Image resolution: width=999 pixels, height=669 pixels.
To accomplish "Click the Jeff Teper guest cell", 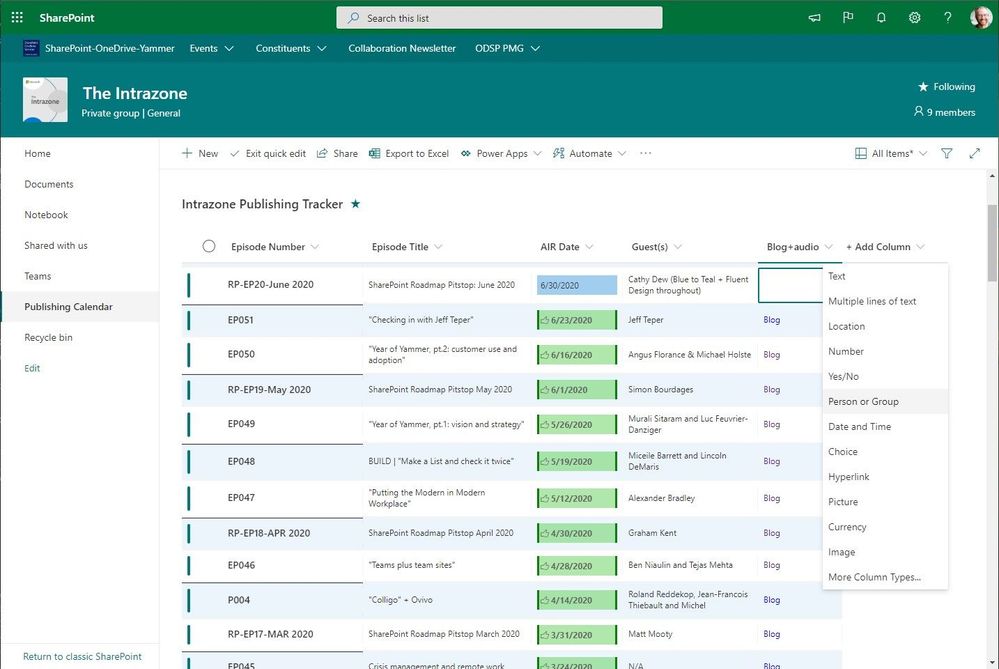I will pyautogui.click(x=645, y=320).
